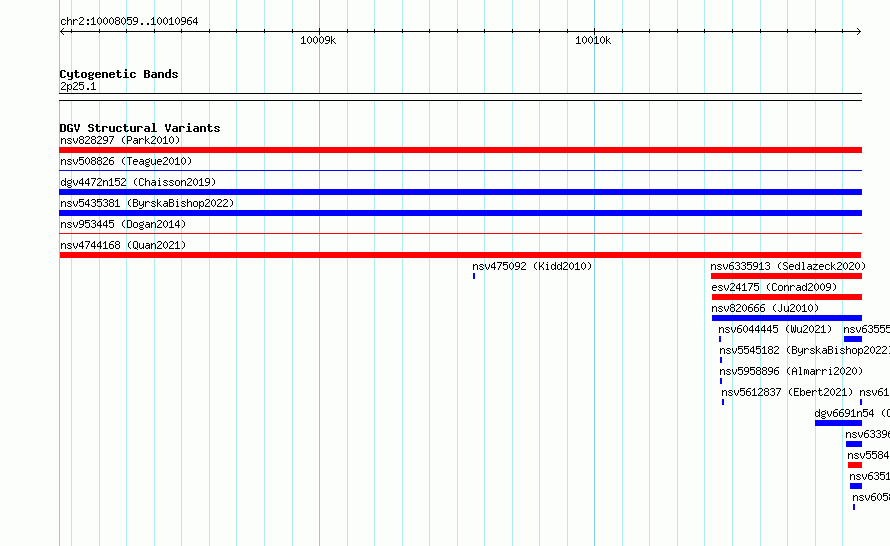Open the dgv4472n152 (Chaisson2019) label
This screenshot has height=546, width=890.
138,182
